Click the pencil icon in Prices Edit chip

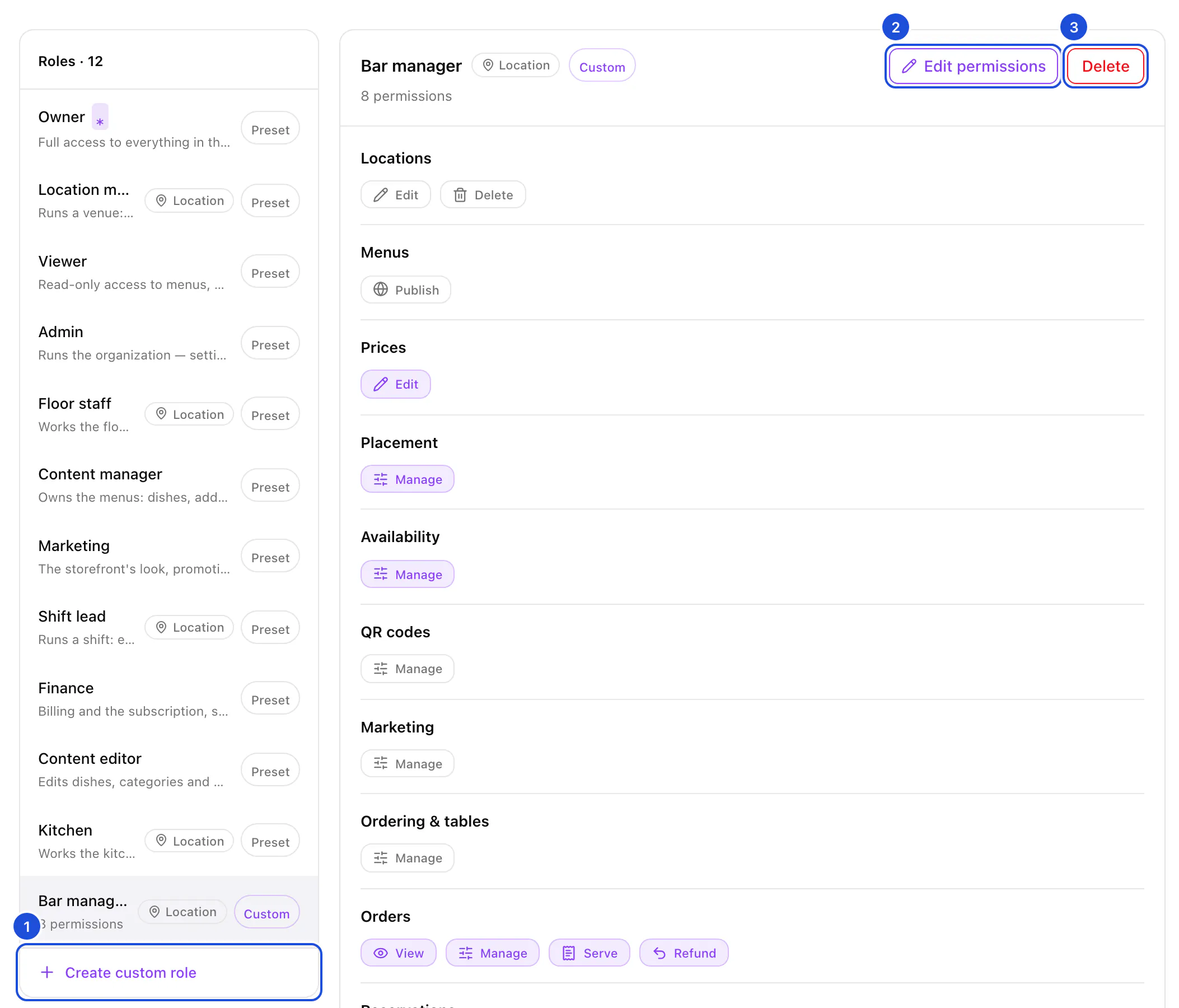pyautogui.click(x=381, y=384)
